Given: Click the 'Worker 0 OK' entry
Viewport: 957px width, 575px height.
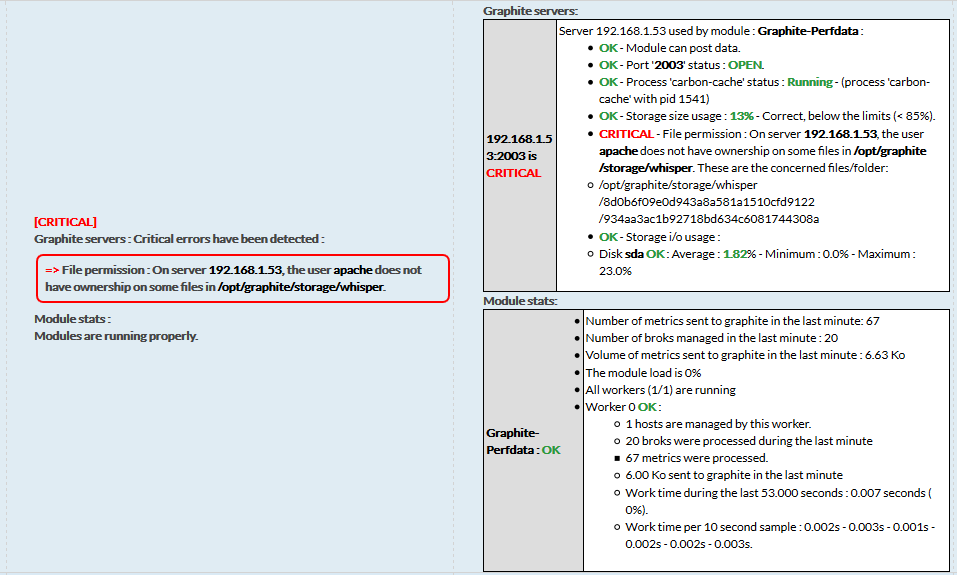Looking at the screenshot, I should coord(623,407).
